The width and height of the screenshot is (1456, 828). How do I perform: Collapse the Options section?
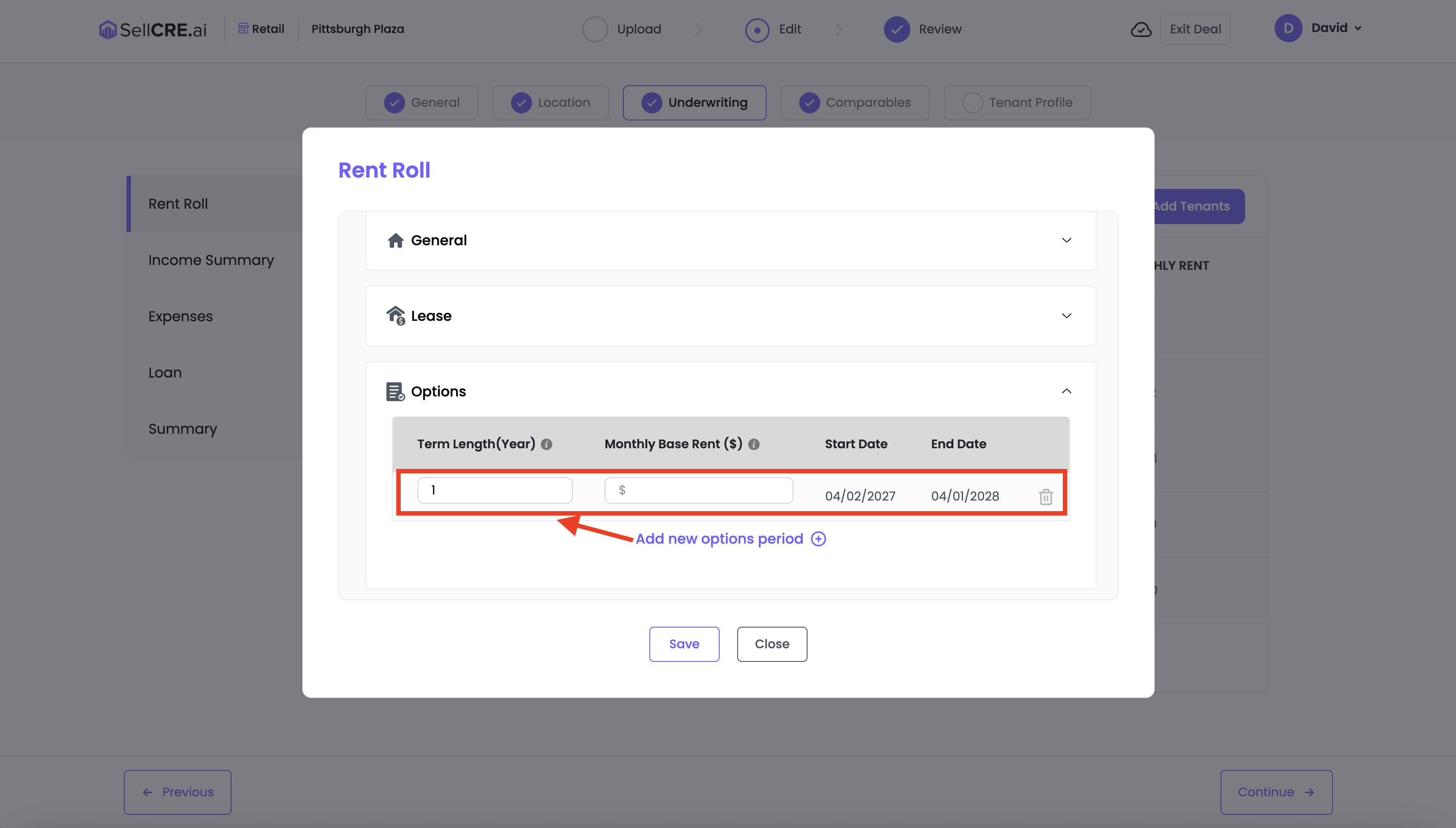[x=1066, y=391]
